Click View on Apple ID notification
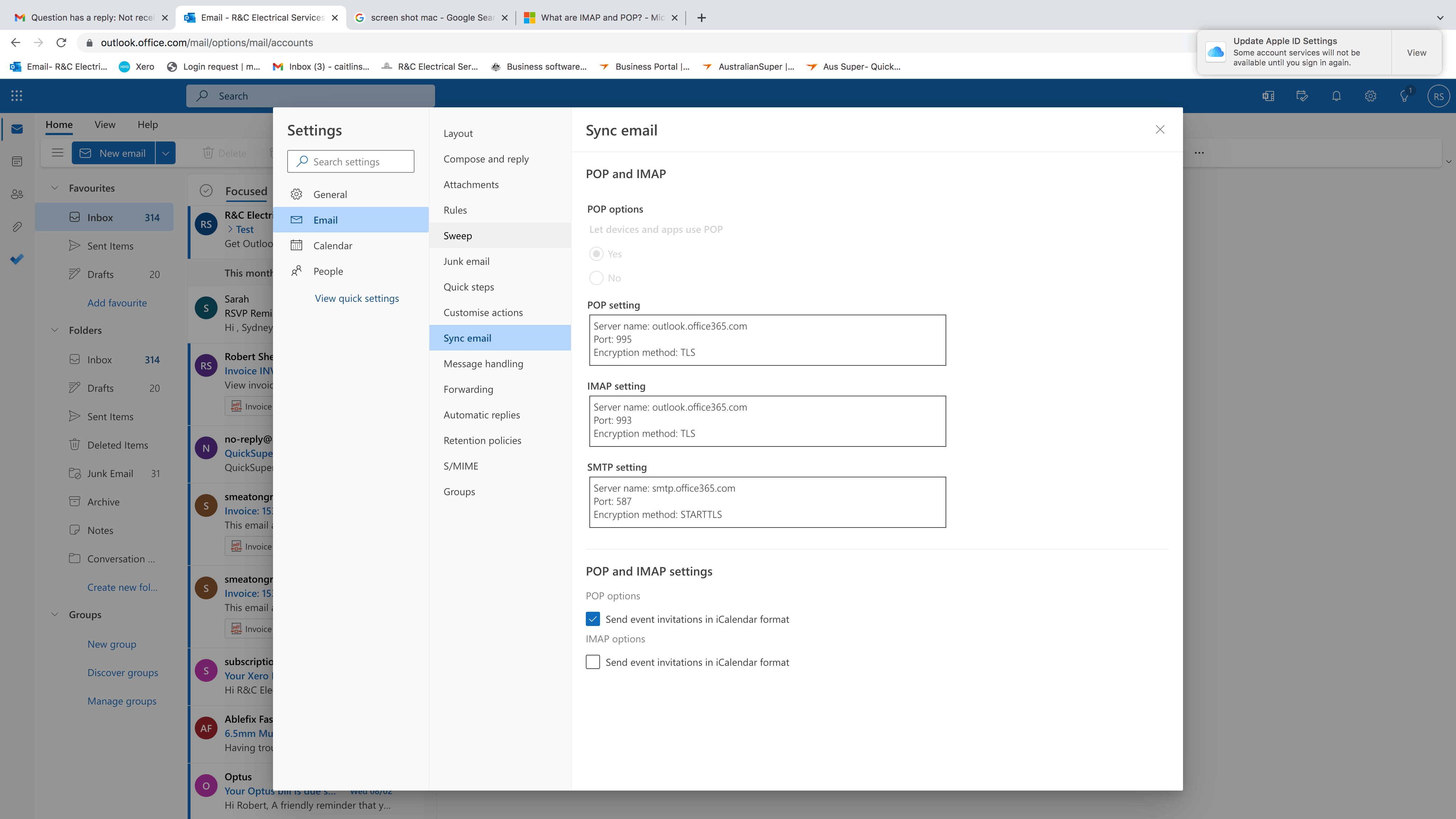The image size is (1456, 819). point(1416,53)
